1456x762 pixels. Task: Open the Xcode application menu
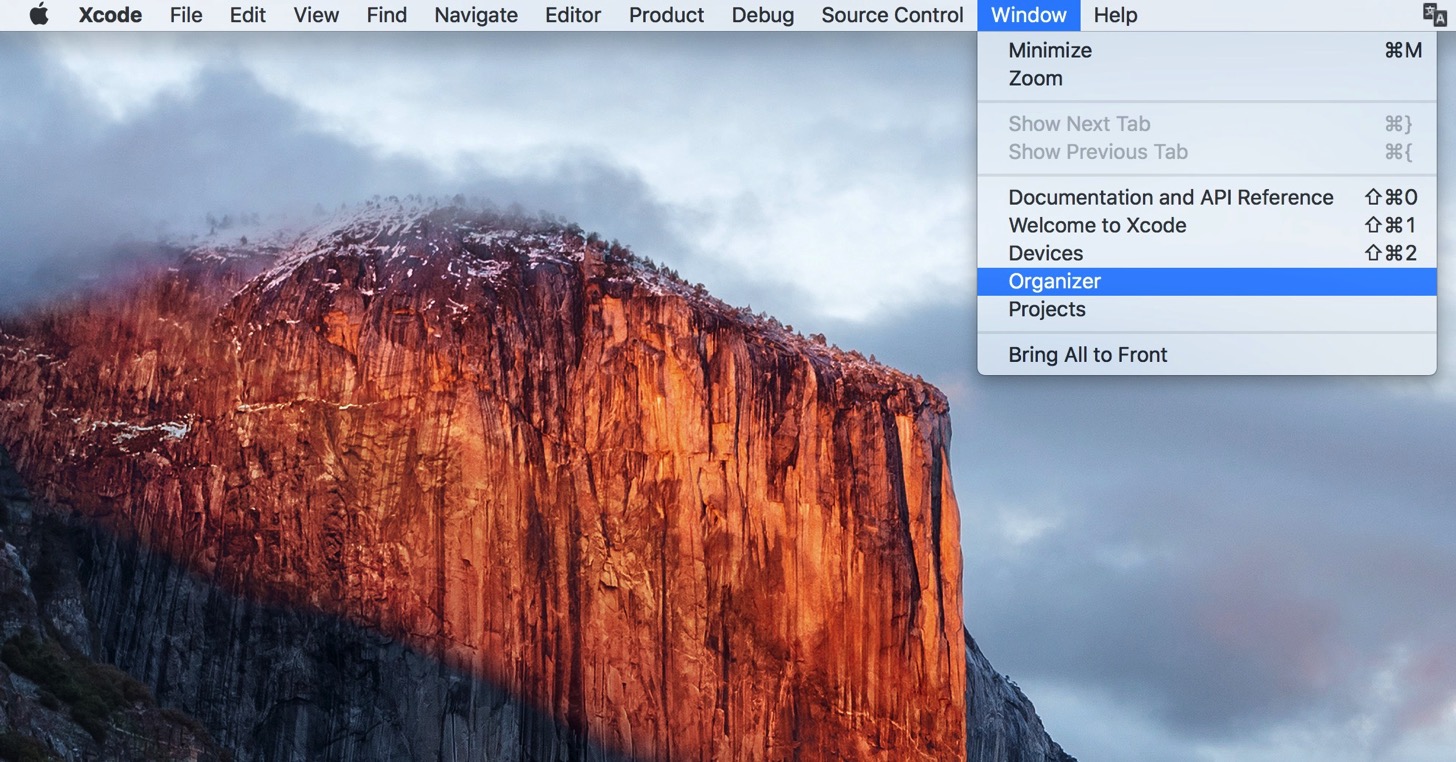(110, 15)
